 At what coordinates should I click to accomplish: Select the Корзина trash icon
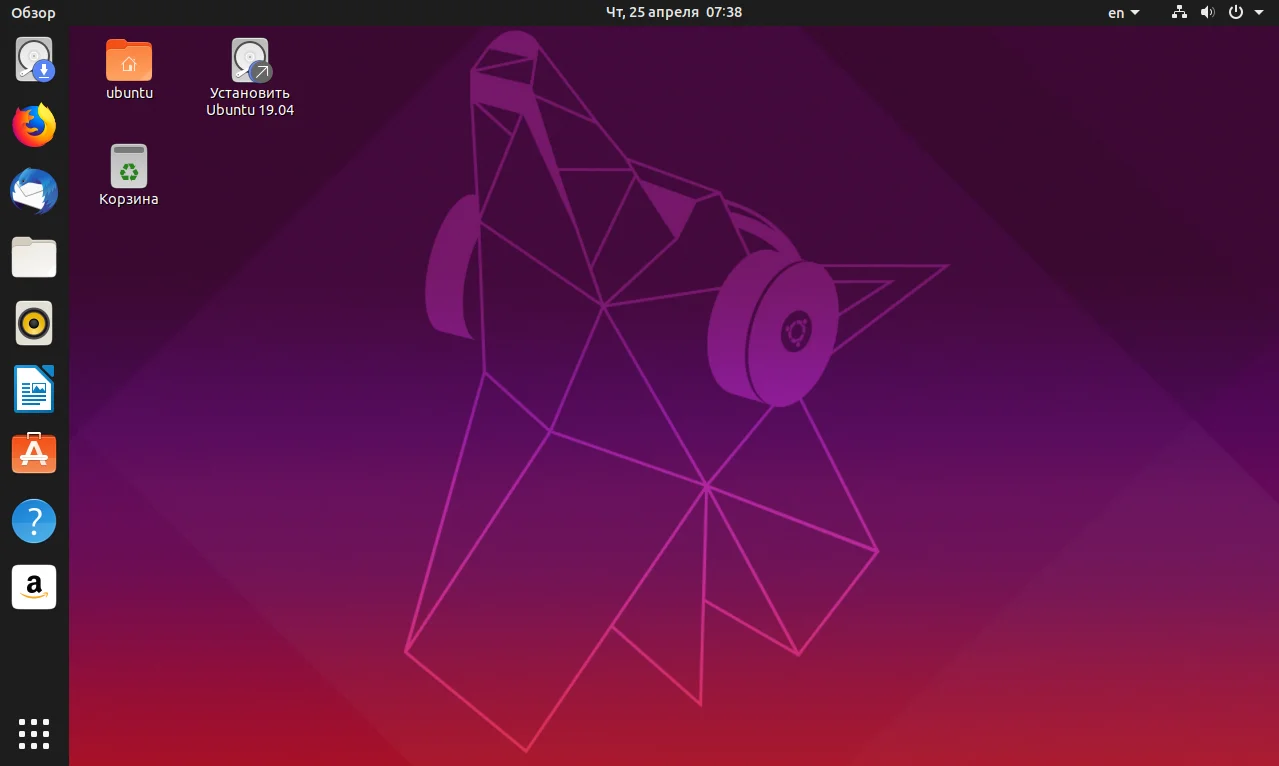pyautogui.click(x=129, y=166)
